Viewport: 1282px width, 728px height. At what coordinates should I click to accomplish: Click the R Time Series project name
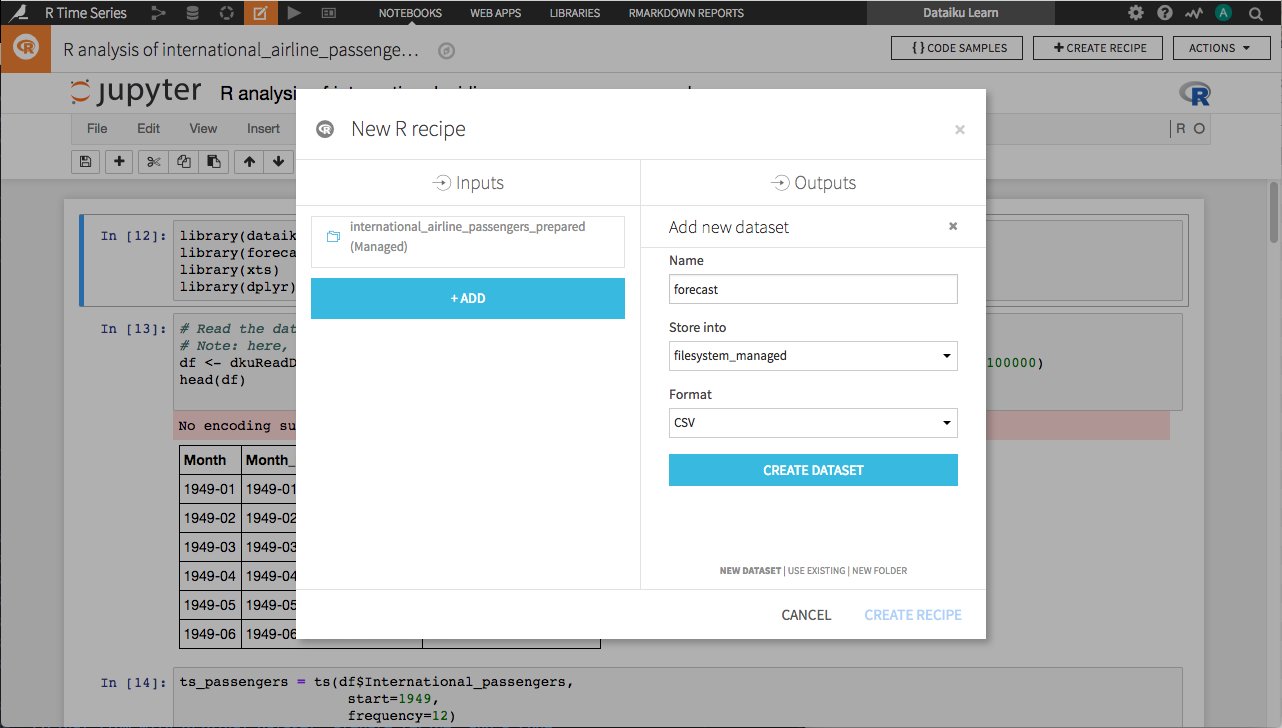pyautogui.click(x=86, y=13)
